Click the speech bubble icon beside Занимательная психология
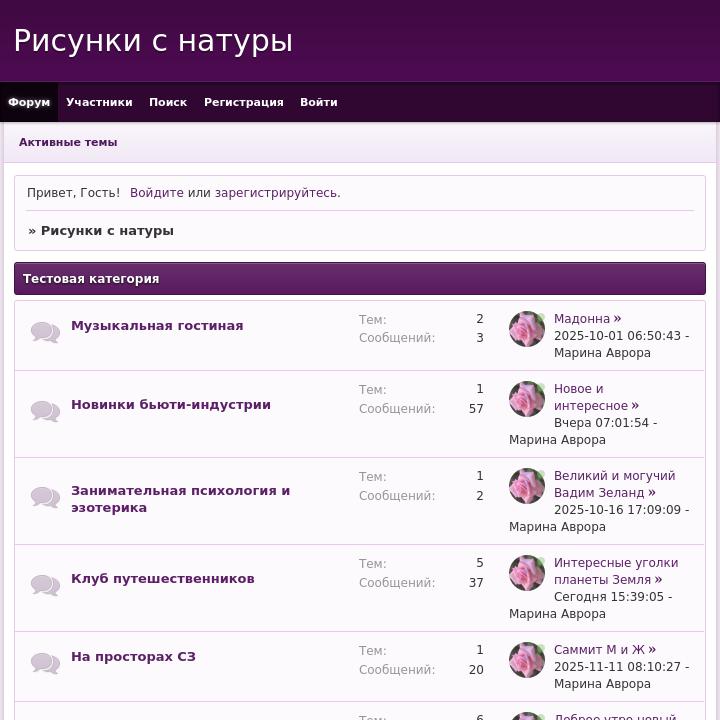Viewport: 720px width, 720px height. [x=45, y=497]
